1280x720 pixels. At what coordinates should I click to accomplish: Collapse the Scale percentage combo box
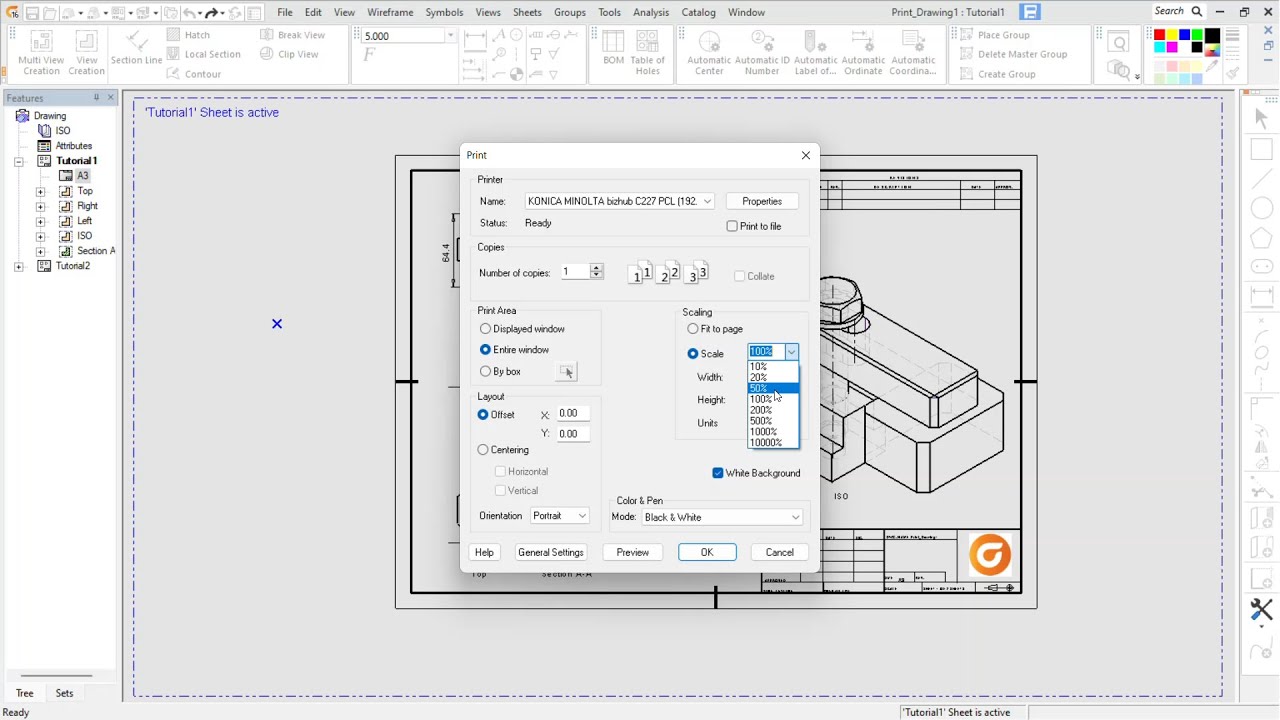tap(791, 352)
